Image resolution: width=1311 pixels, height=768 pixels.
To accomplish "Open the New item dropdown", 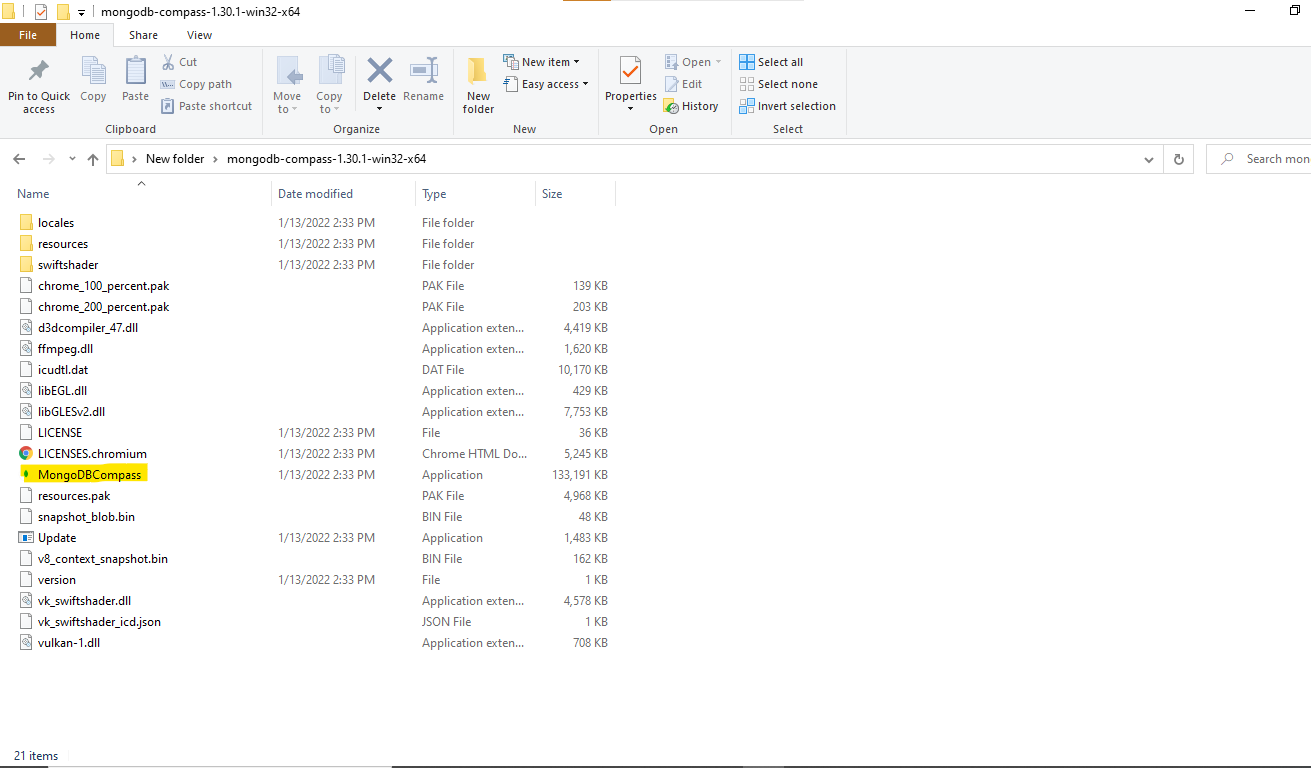I will point(541,62).
